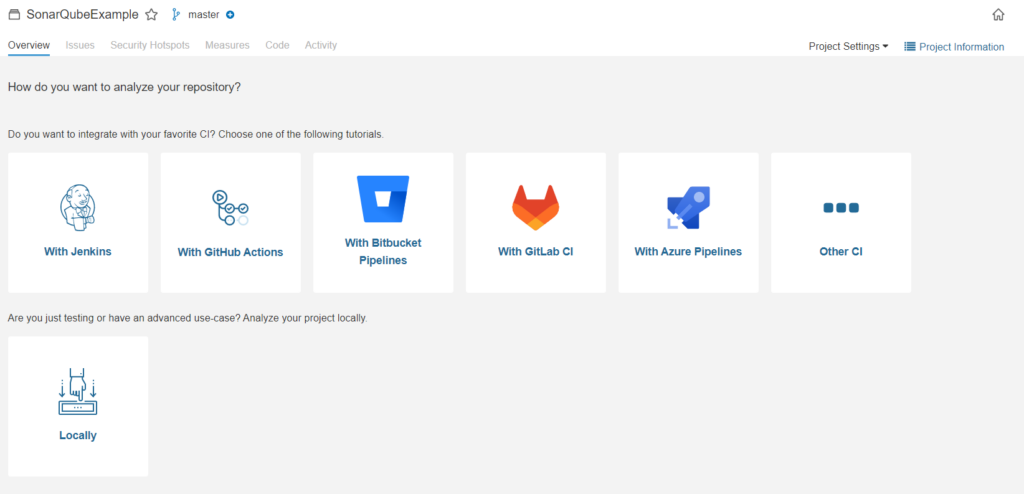1024x494 pixels.
Task: Go to the Measures tab
Action: (x=227, y=45)
